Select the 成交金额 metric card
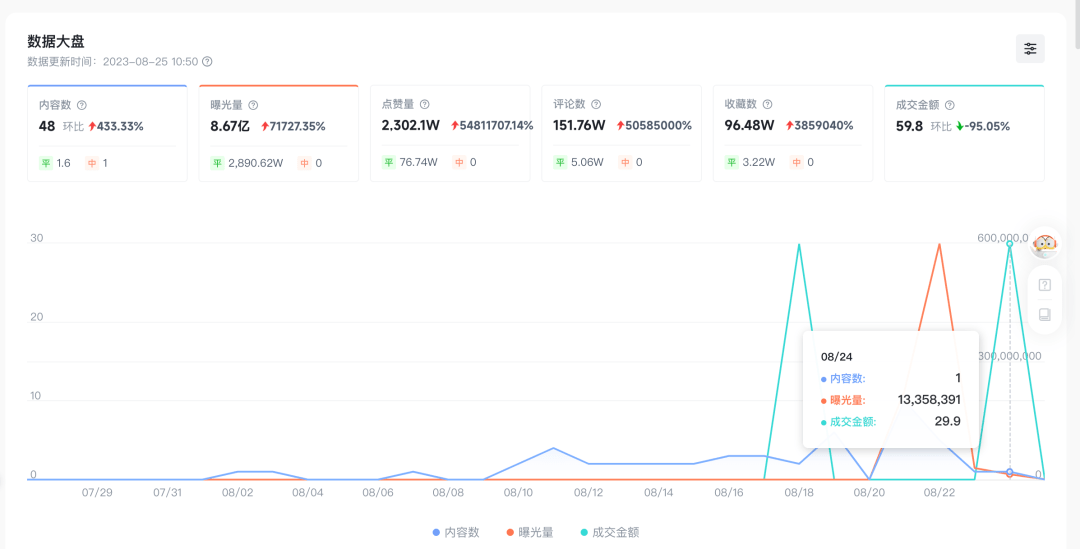The image size is (1080, 549). pyautogui.click(x=964, y=133)
